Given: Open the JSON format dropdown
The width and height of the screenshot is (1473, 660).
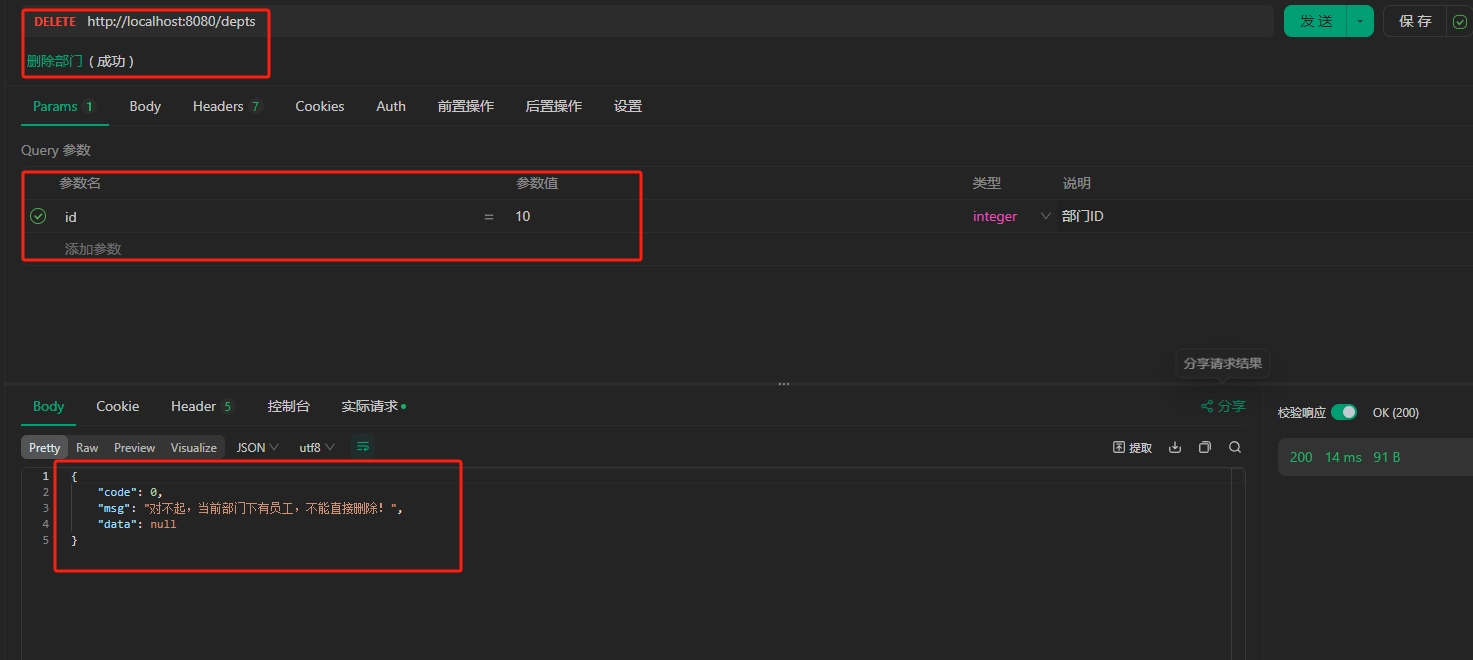Looking at the screenshot, I should tap(257, 447).
